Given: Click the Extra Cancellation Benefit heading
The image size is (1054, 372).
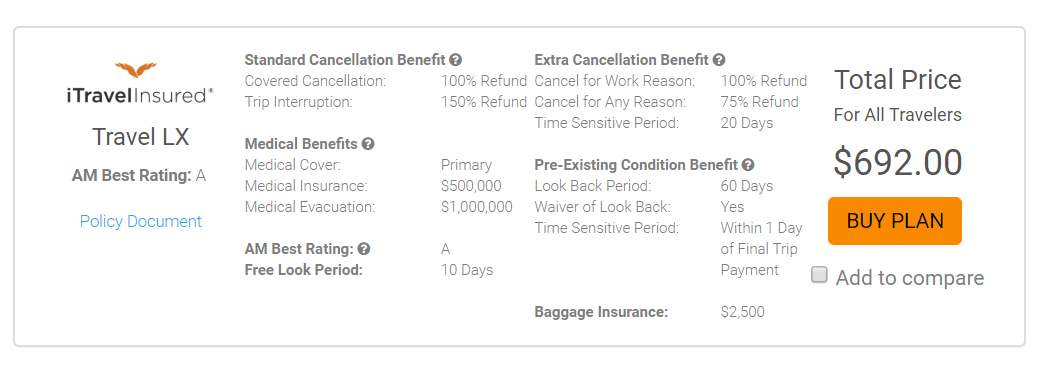Looking at the screenshot, I should click(x=622, y=60).
